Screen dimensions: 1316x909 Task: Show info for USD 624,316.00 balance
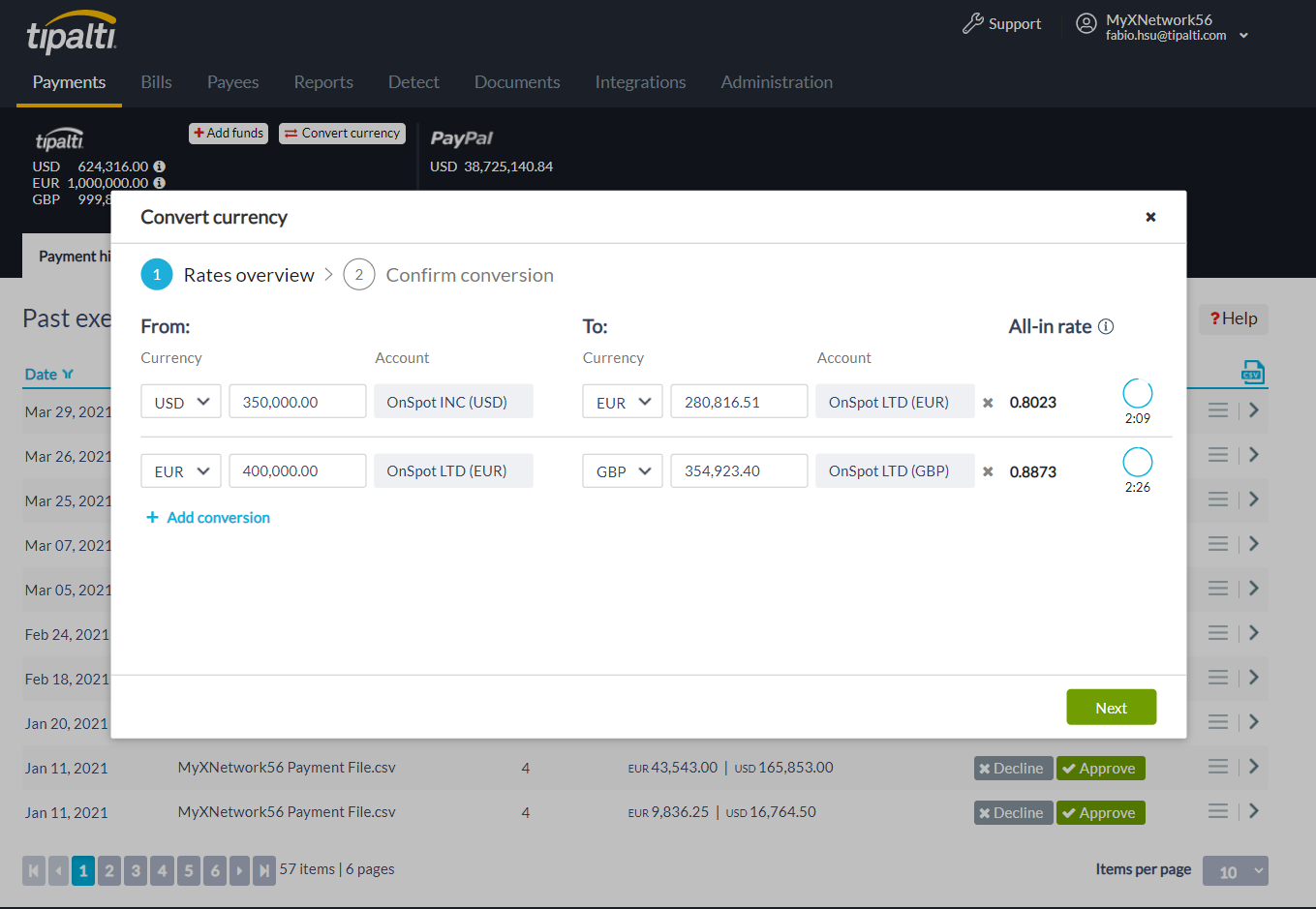(160, 167)
